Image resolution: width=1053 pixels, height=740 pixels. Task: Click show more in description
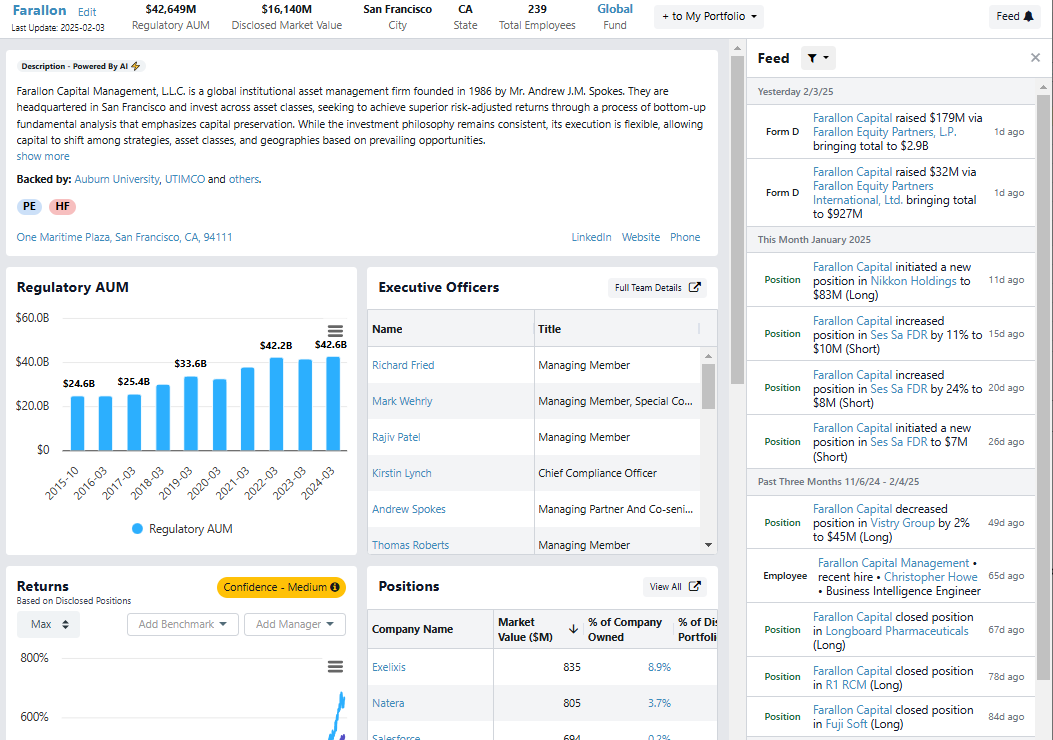pyautogui.click(x=43, y=156)
